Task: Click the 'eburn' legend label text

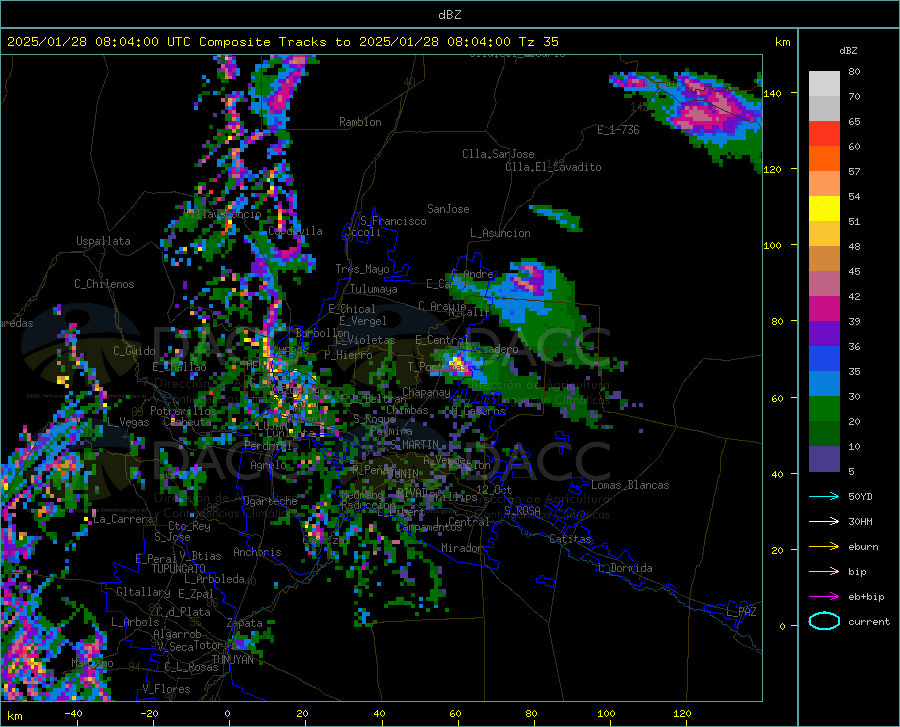Action: 863,546
